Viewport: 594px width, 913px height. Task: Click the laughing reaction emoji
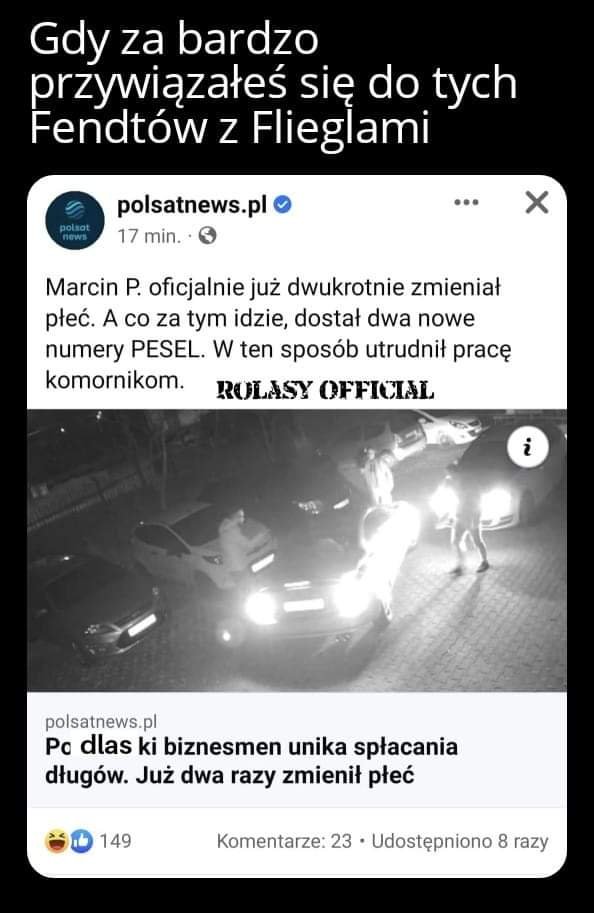(x=56, y=841)
